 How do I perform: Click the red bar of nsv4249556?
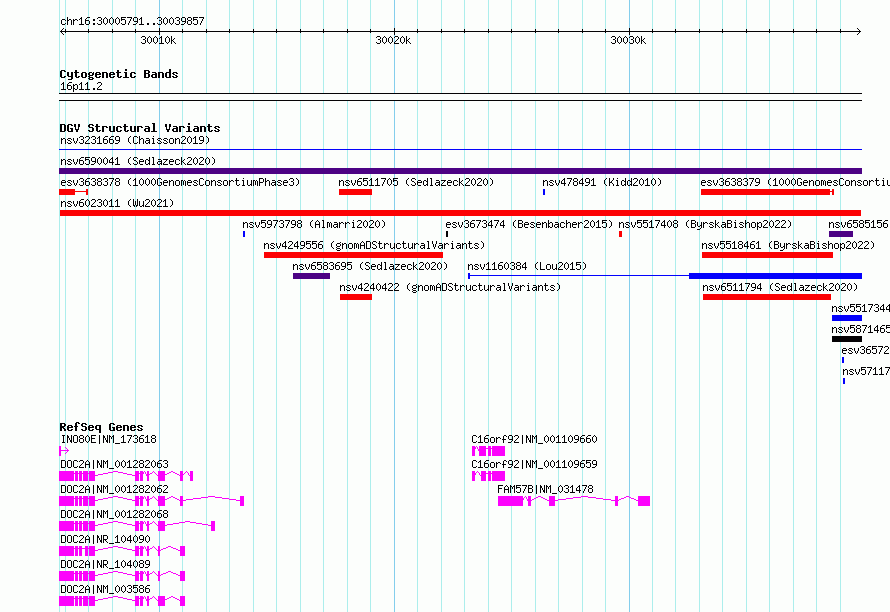point(353,255)
